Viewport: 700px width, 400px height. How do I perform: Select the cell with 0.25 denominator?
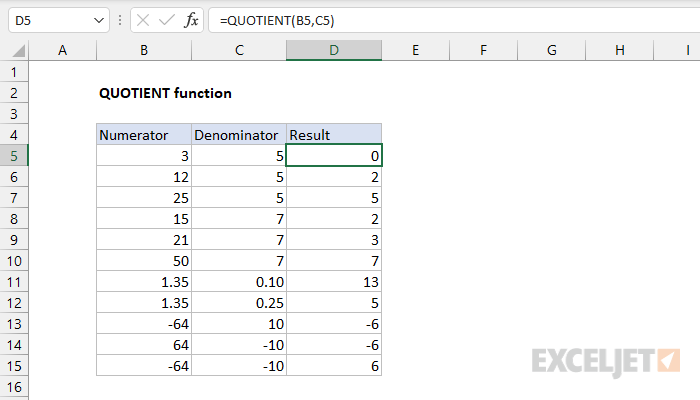tap(238, 302)
